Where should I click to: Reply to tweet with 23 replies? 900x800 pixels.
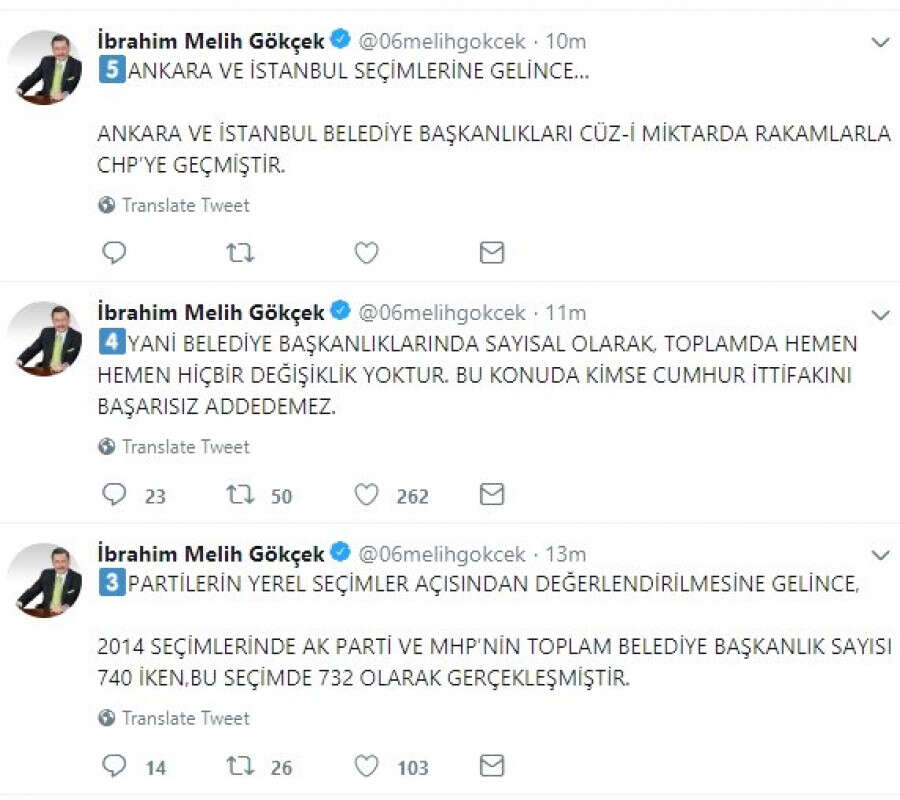tap(115, 495)
